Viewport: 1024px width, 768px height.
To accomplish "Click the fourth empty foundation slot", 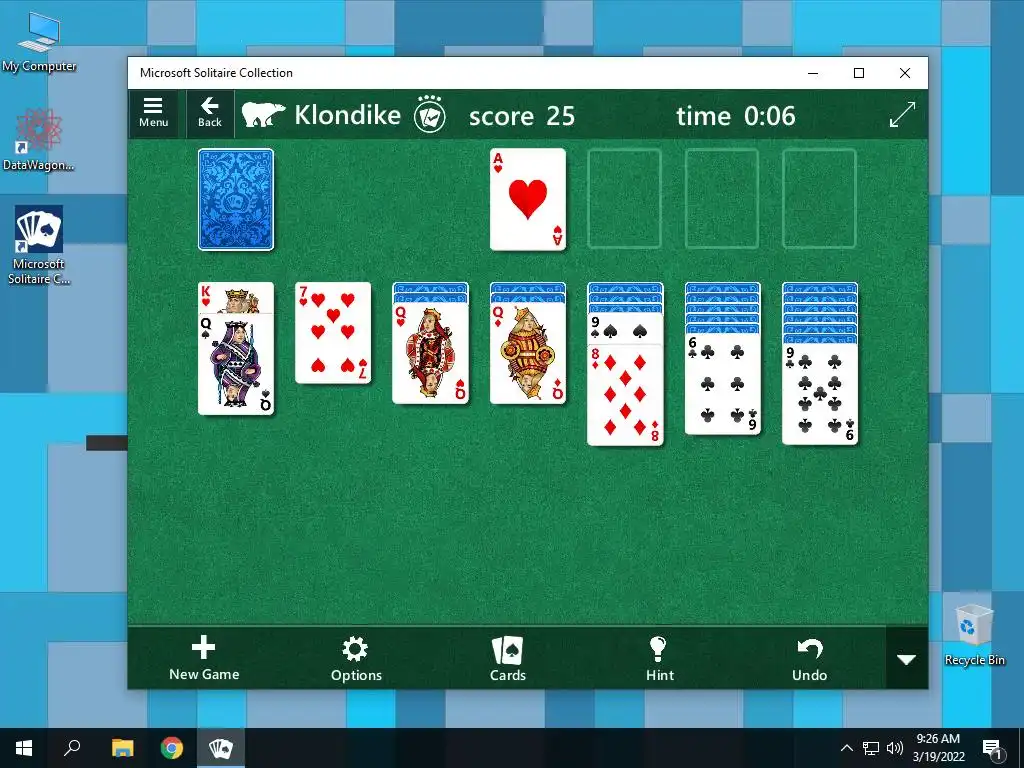I will (820, 199).
